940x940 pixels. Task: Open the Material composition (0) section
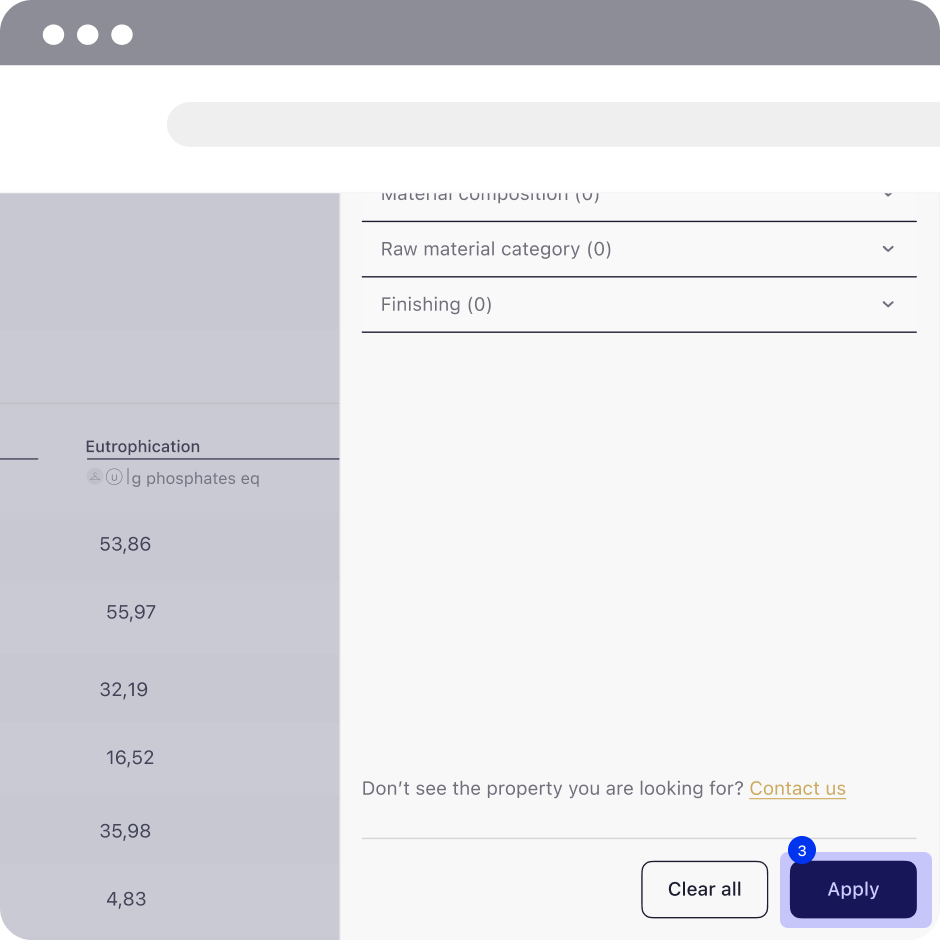coord(639,206)
